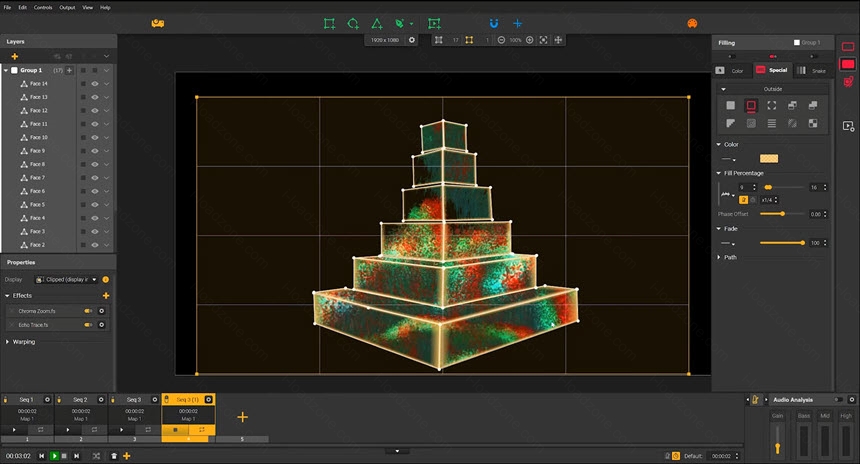The width and height of the screenshot is (860, 464).
Task: Click the orange projector output icon
Action: coord(158,23)
